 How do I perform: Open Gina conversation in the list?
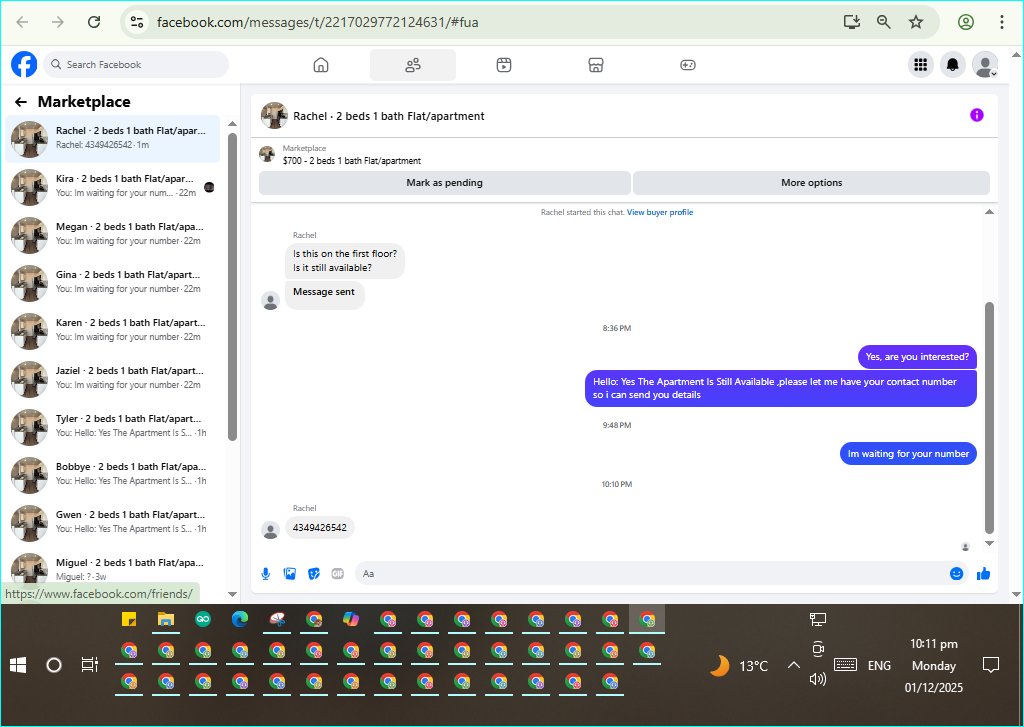point(112,283)
